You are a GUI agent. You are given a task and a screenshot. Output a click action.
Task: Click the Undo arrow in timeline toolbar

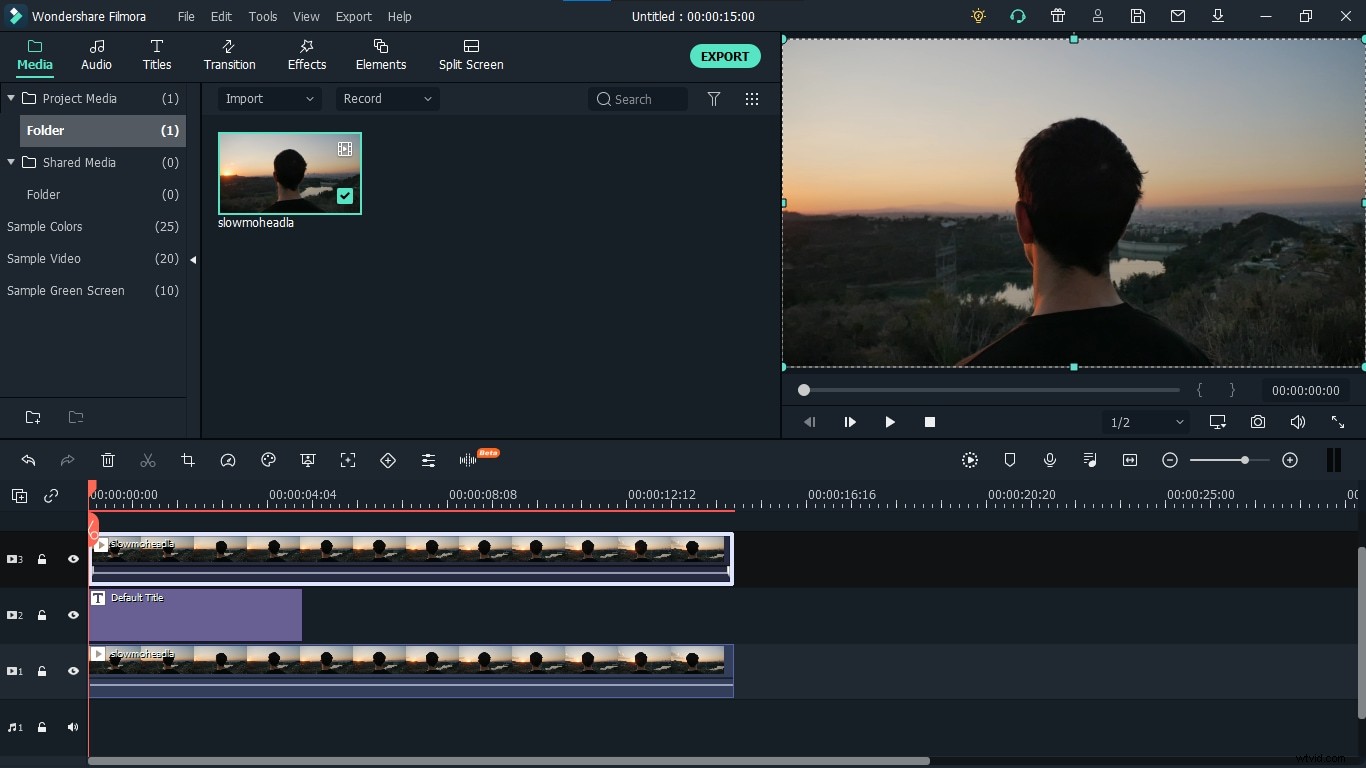click(x=28, y=460)
